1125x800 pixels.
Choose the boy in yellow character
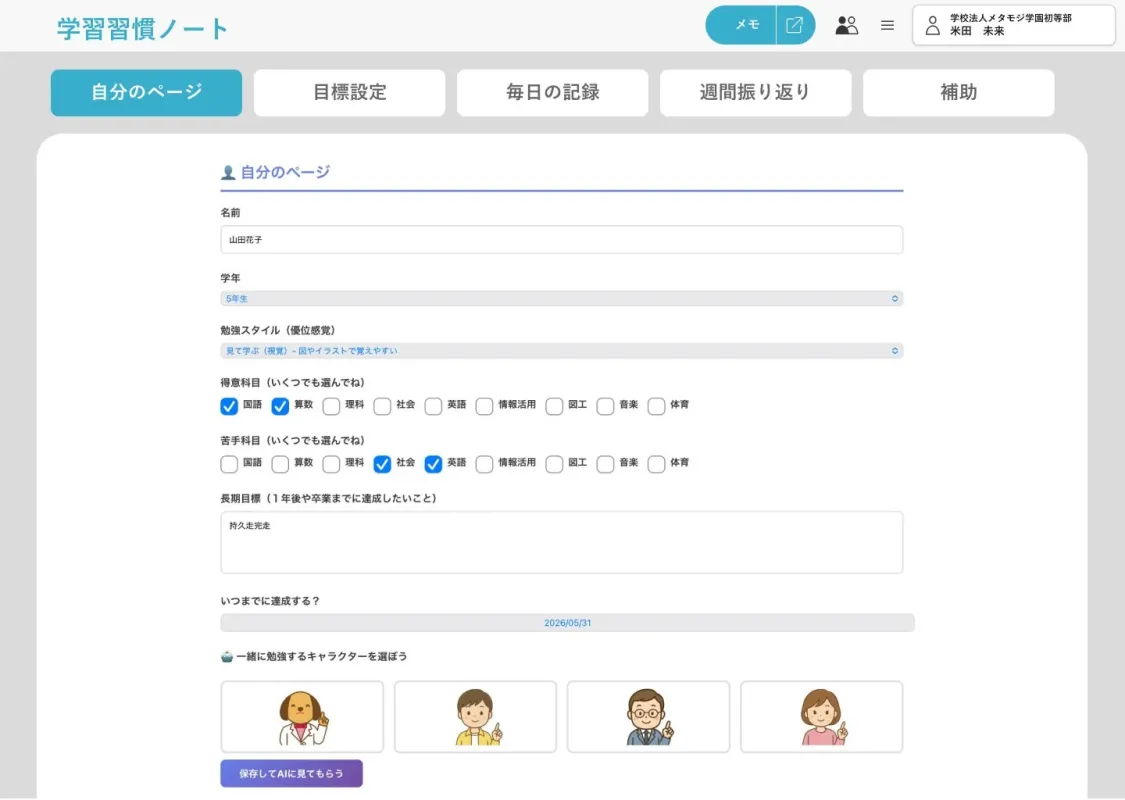[x=475, y=716]
